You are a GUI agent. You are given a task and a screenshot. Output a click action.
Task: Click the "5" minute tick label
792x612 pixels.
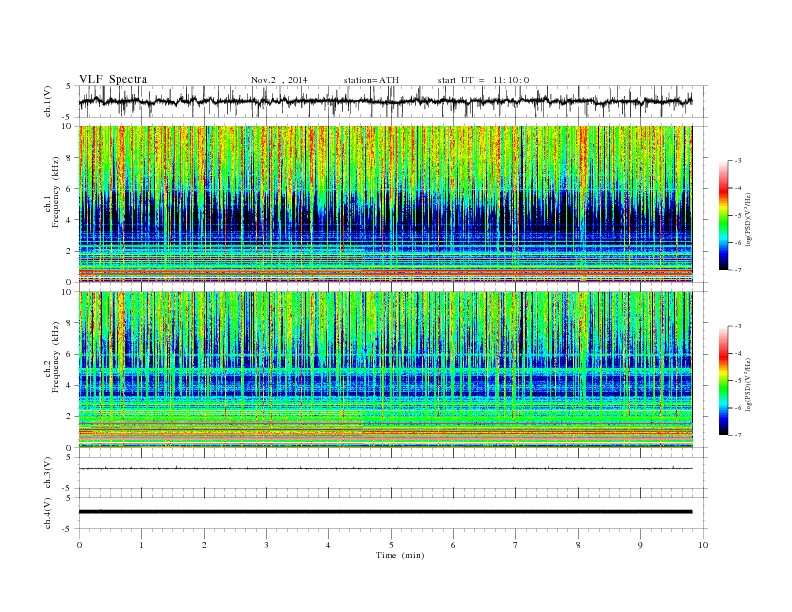click(391, 545)
